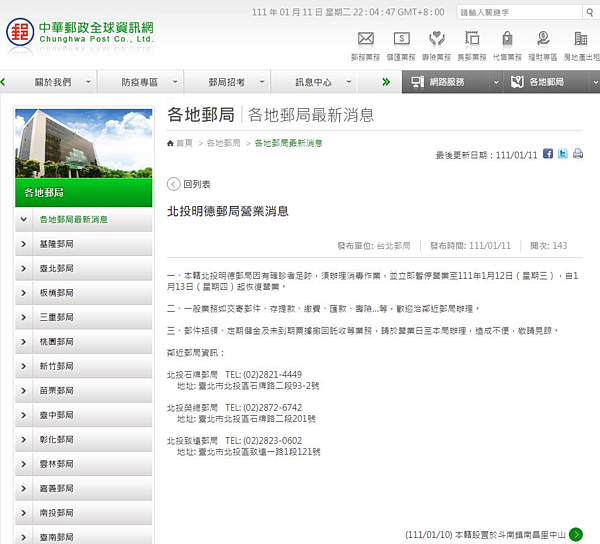600x544 pixels.
Task: Open the 房地產出租 building icon
Action: pyautogui.click(x=580, y=38)
